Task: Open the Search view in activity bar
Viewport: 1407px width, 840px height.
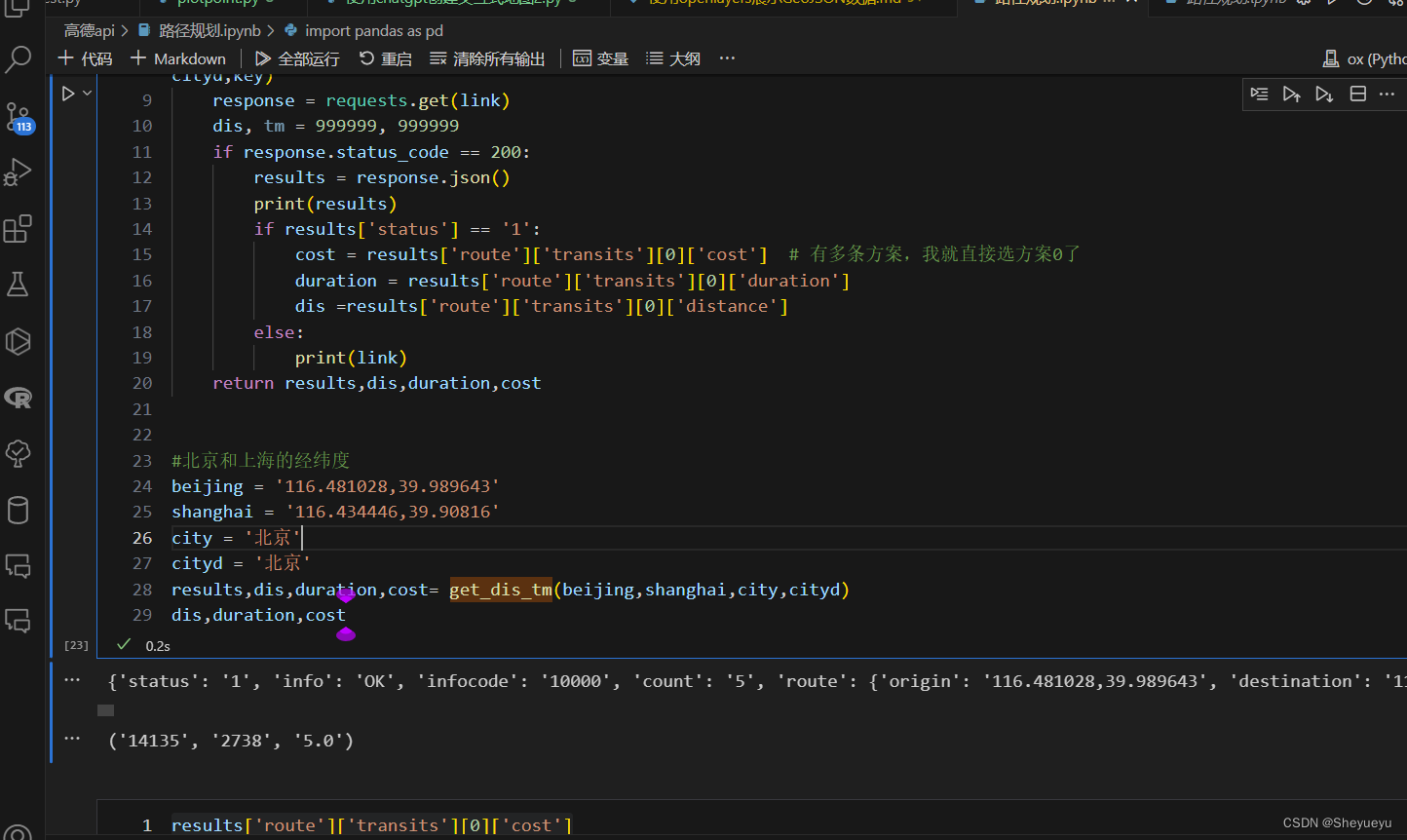Action: [x=19, y=60]
